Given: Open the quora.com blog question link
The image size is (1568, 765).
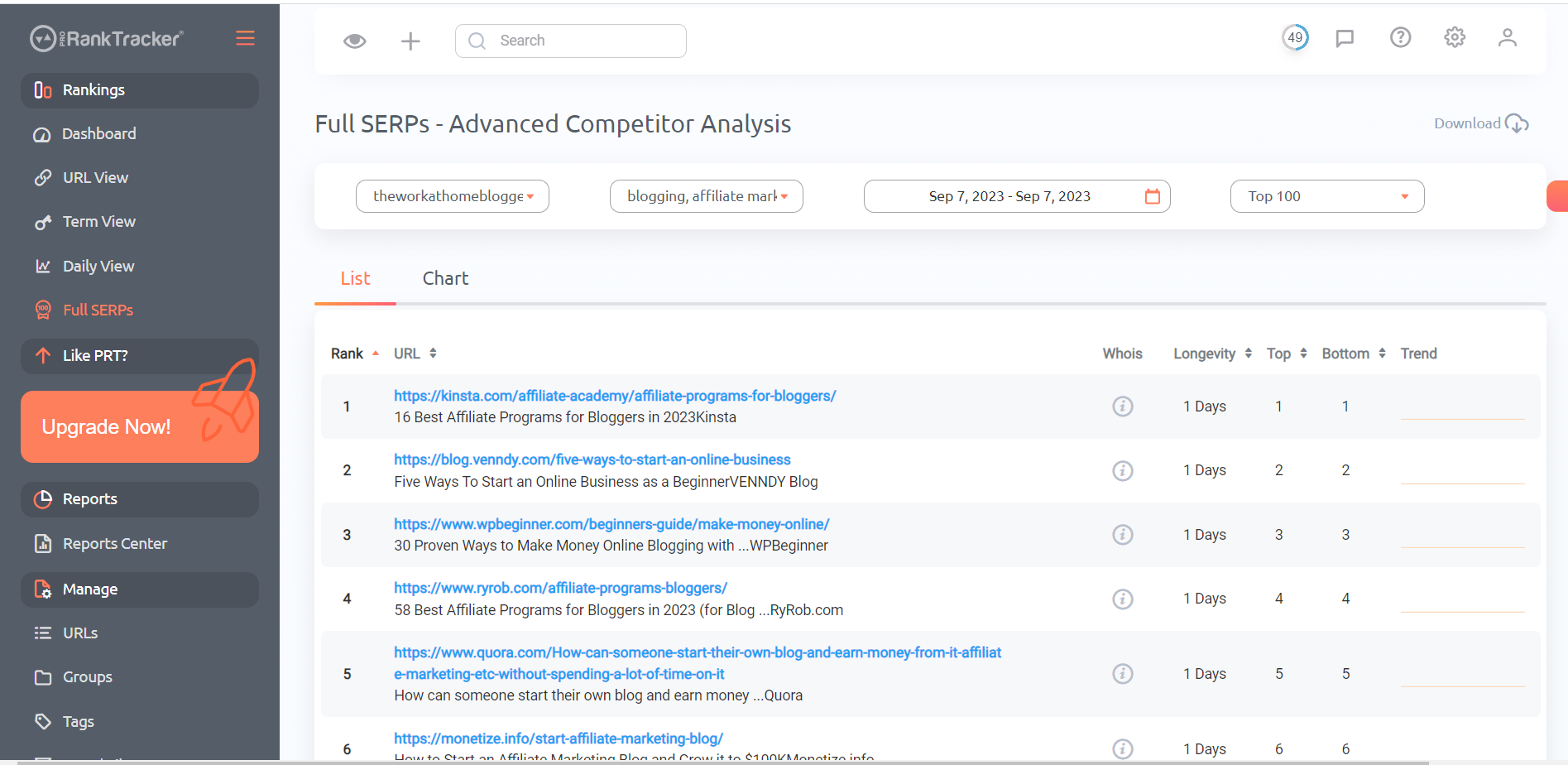Looking at the screenshot, I should coord(698,663).
